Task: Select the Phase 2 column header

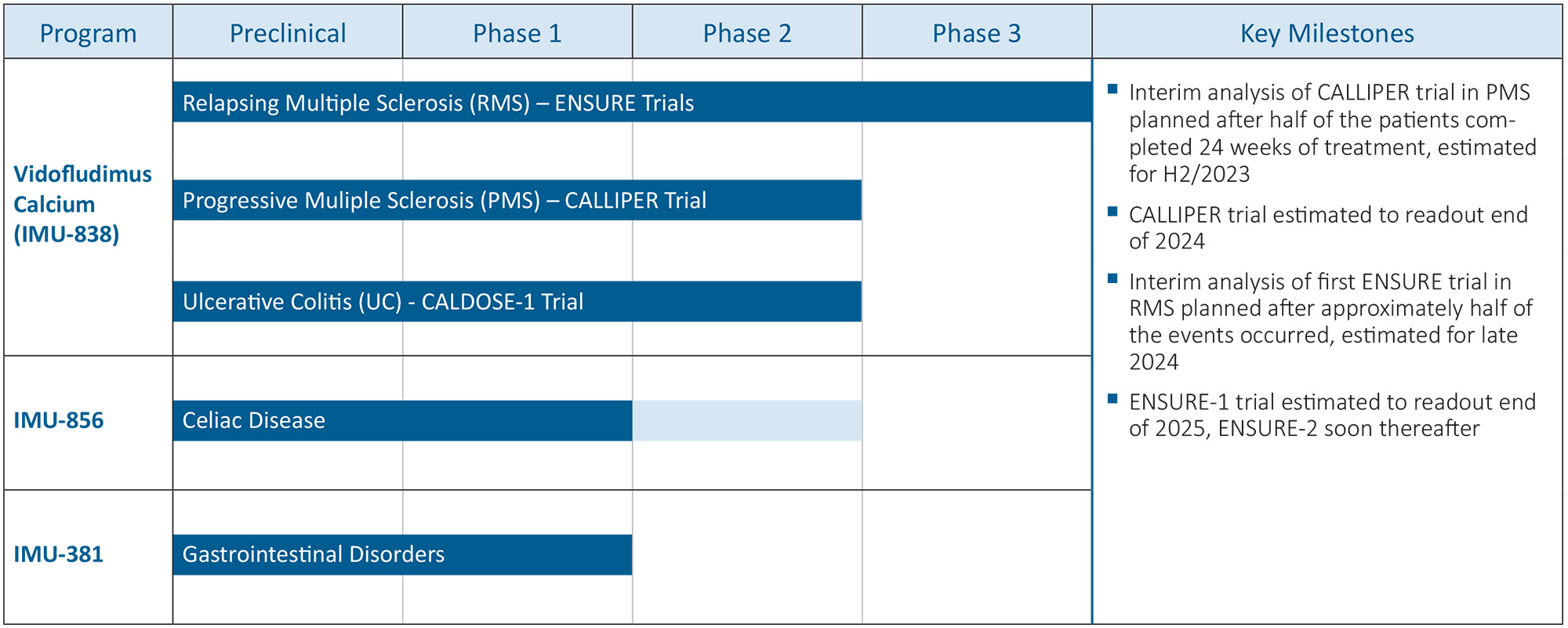Action: 747,34
